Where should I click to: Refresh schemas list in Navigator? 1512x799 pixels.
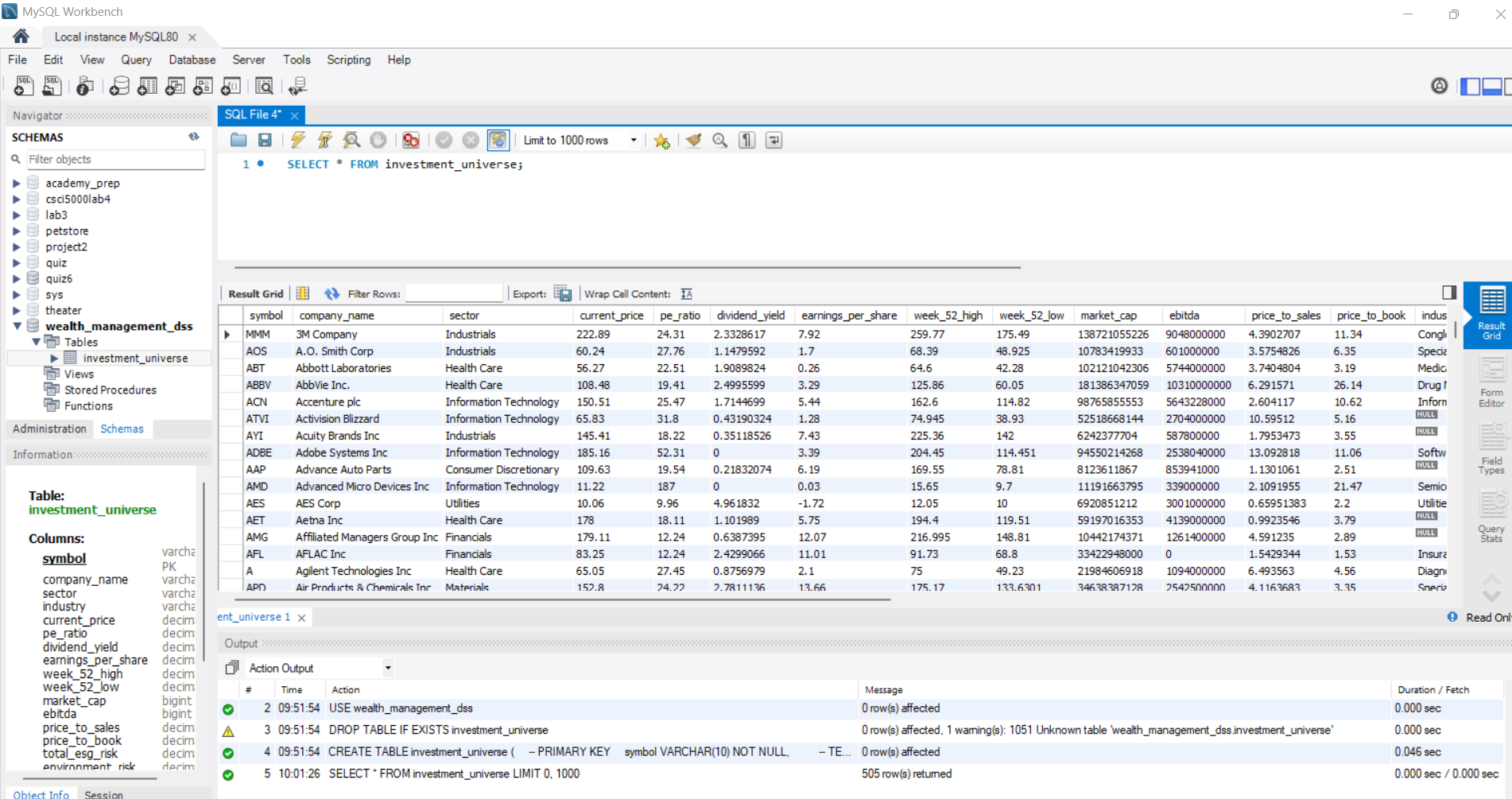point(194,137)
